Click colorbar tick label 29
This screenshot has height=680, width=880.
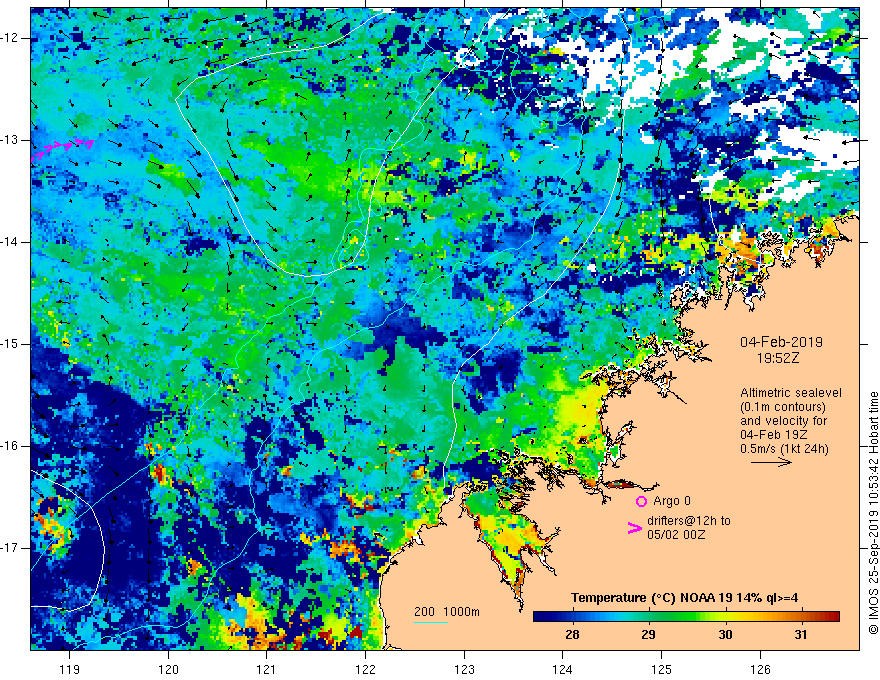648,635
